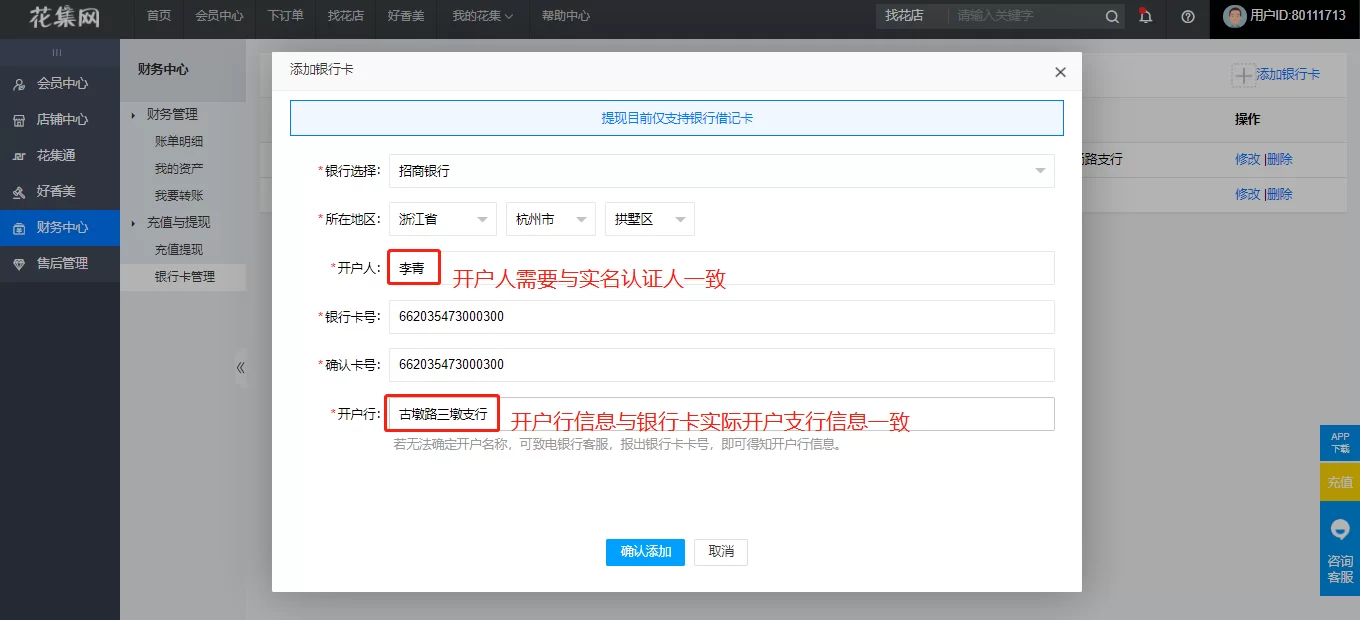
Task: Collapse the 财务管理 tree section
Action: (133, 115)
